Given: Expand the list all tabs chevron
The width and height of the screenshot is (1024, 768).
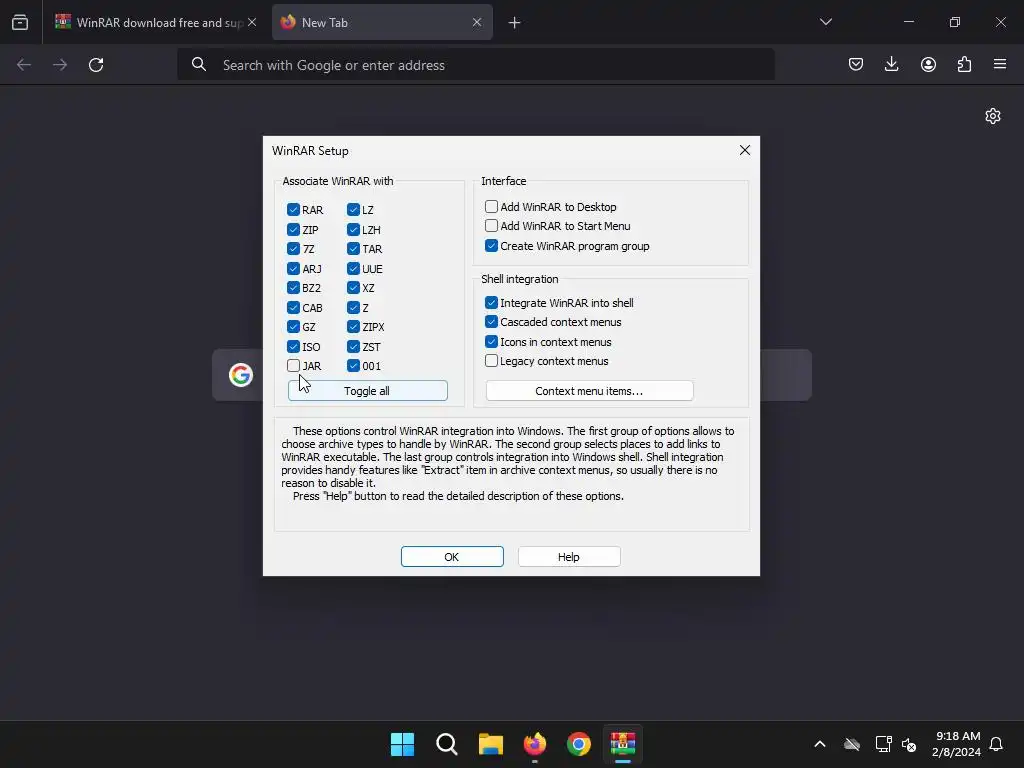Looking at the screenshot, I should click(826, 22).
